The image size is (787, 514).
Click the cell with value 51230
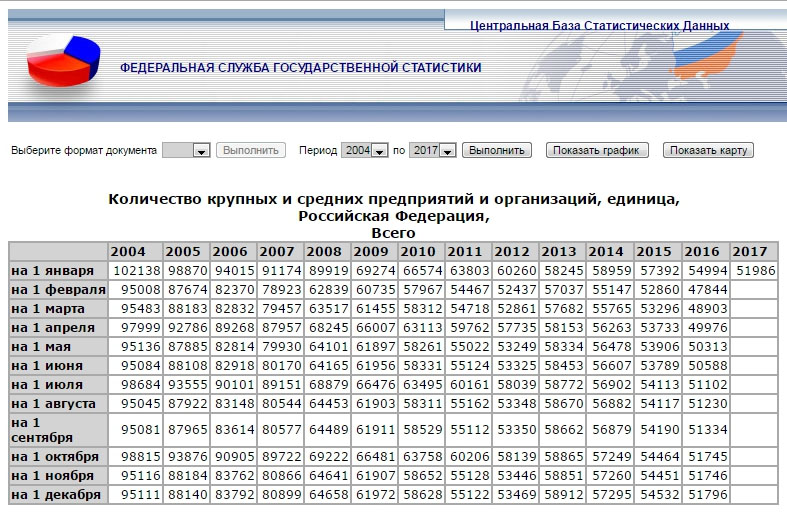[x=706, y=404]
